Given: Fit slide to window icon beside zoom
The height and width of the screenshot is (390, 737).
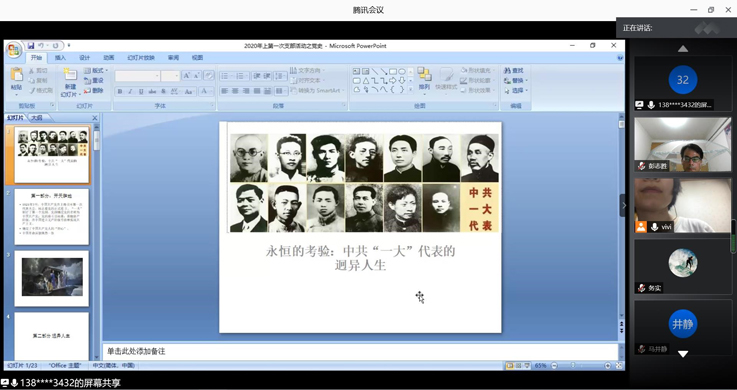Looking at the screenshot, I should [619, 366].
